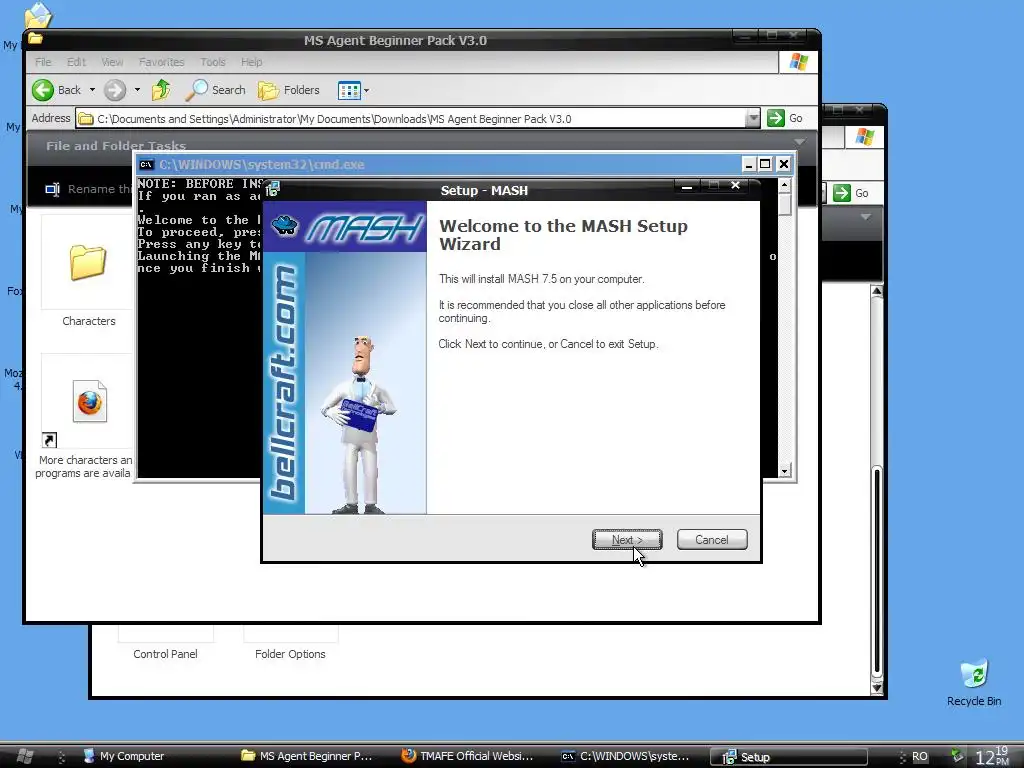Click the Go button in MS Agent window
1024x768 pixels.
coord(785,118)
